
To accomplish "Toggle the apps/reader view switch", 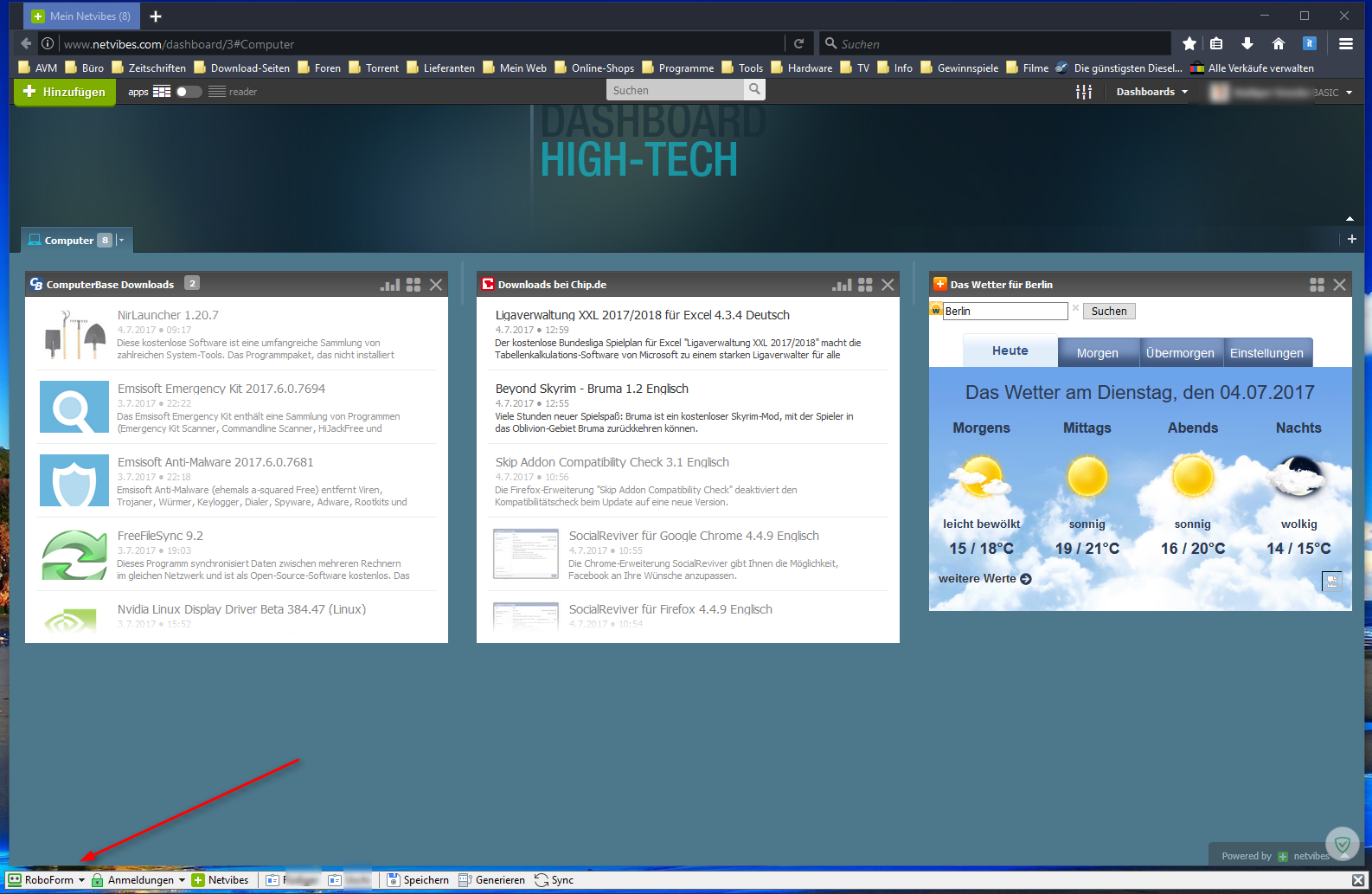I will 189,92.
